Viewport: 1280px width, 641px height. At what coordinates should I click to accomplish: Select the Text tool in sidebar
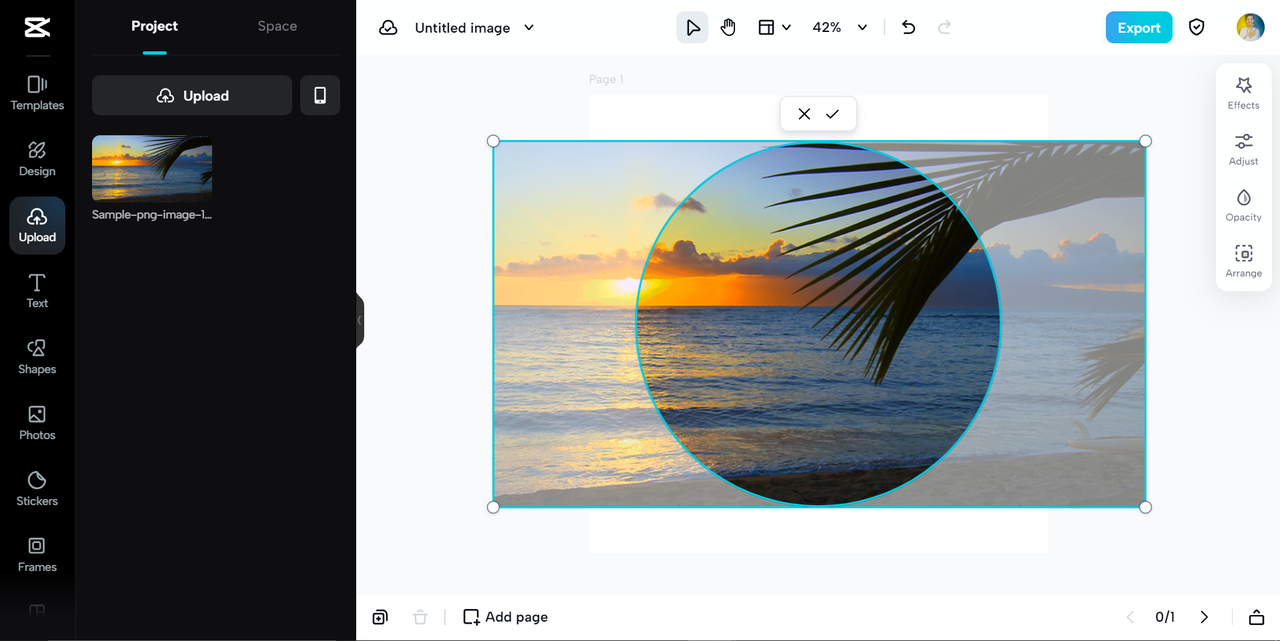click(37, 291)
